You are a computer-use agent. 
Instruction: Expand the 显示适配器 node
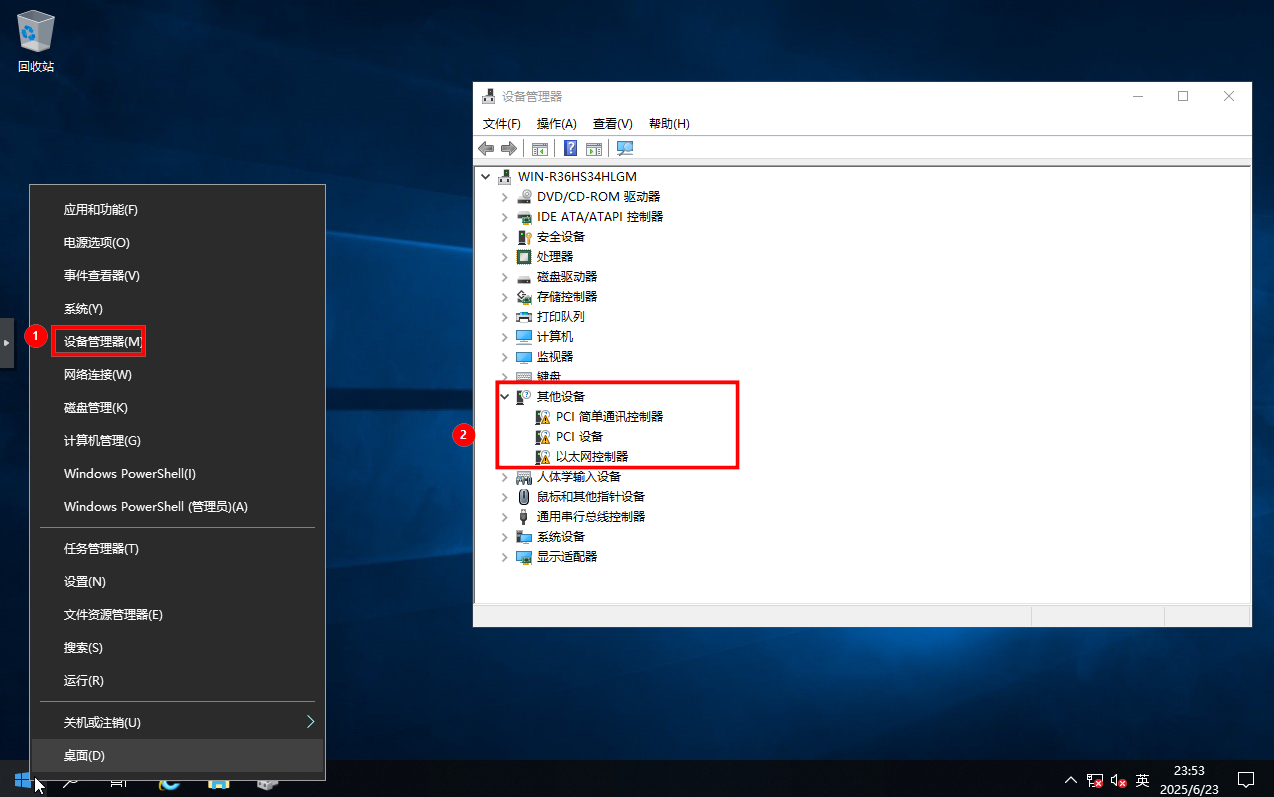coord(505,557)
